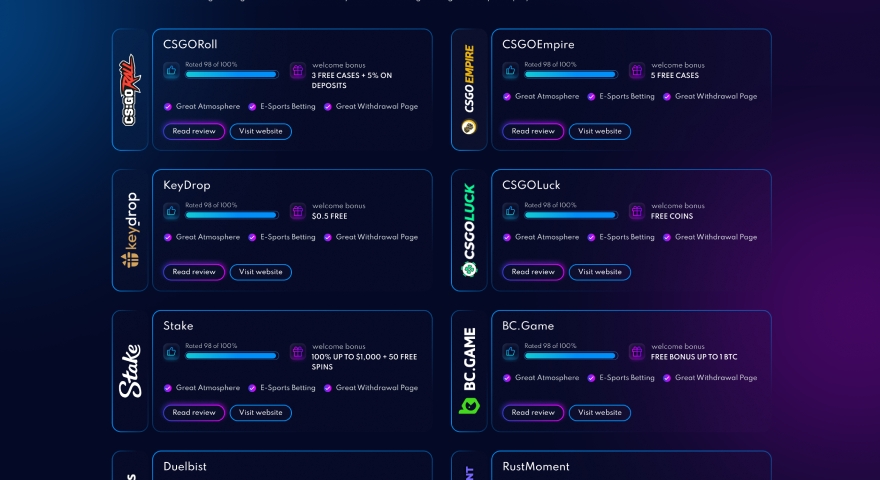Screen dimensions: 880x480
Task: Click E-Sports Betting checkmark in Stake card
Action: (x=252, y=388)
